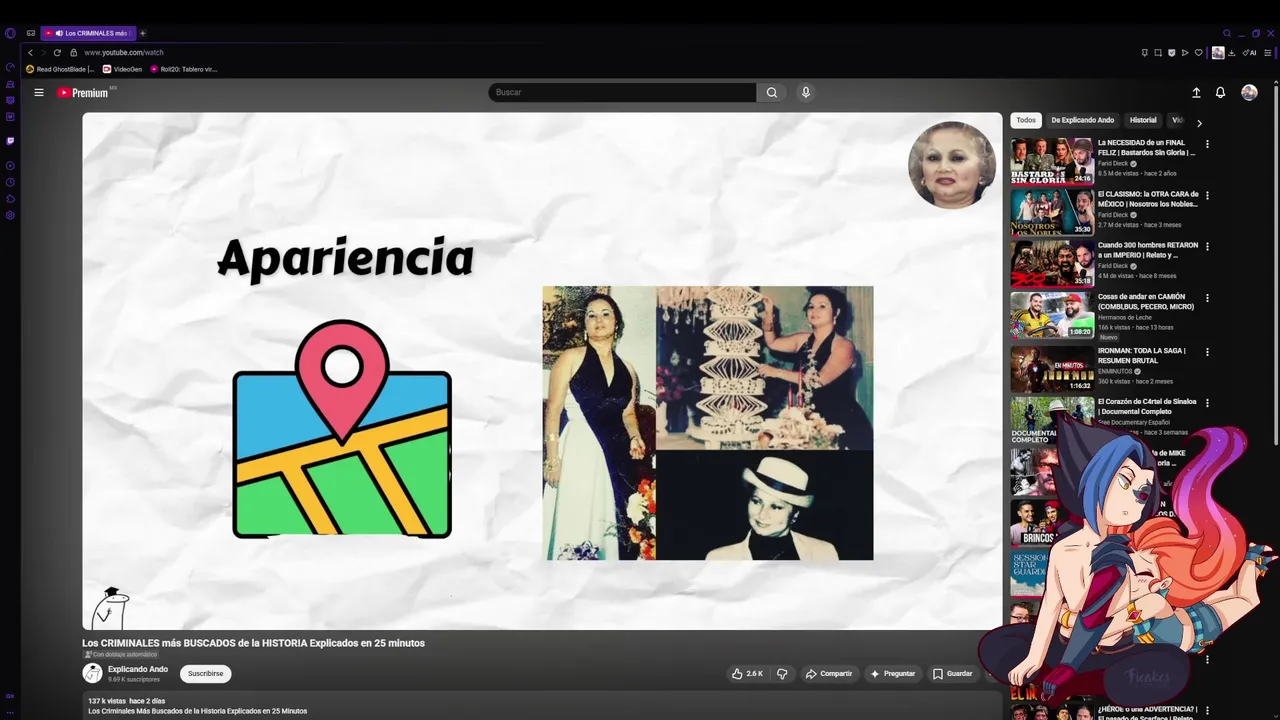
Task: Click the Guardar save button
Action: click(952, 674)
